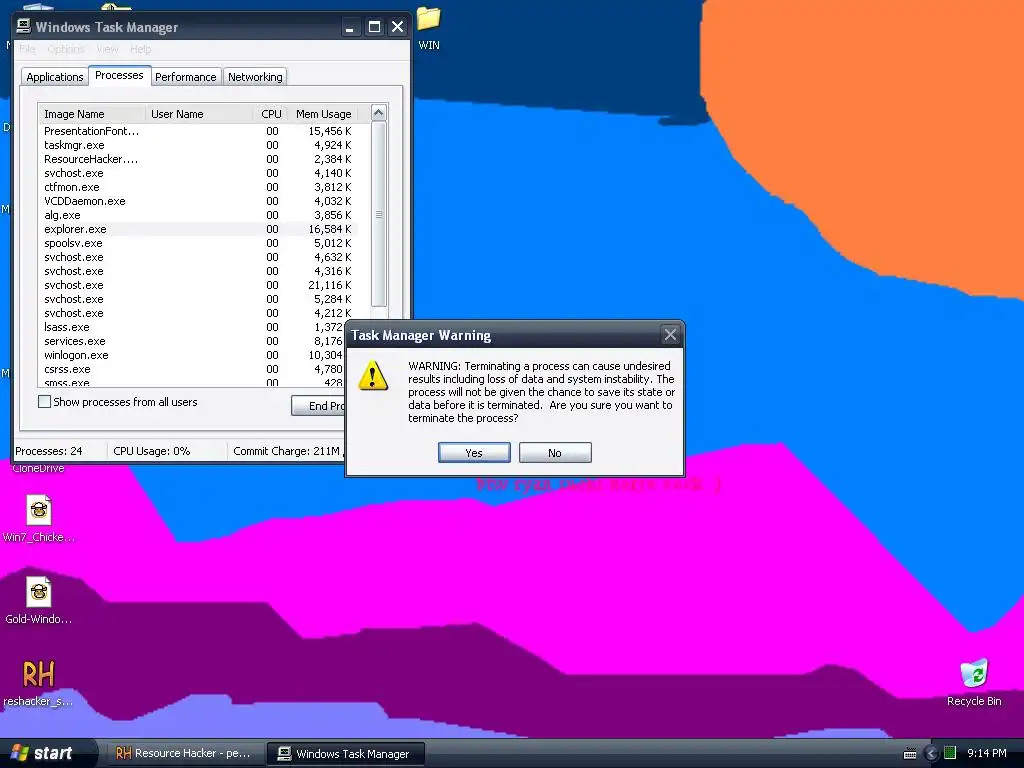Click the 9:14 PM taskbar clock
The width and height of the screenshot is (1024, 768).
coord(987,753)
